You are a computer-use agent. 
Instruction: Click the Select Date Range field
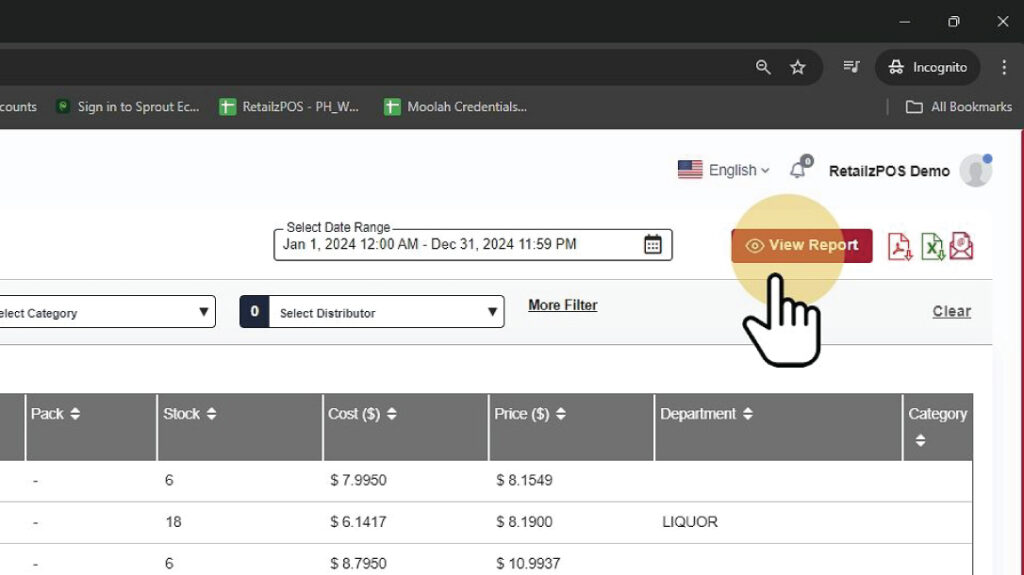(460, 244)
